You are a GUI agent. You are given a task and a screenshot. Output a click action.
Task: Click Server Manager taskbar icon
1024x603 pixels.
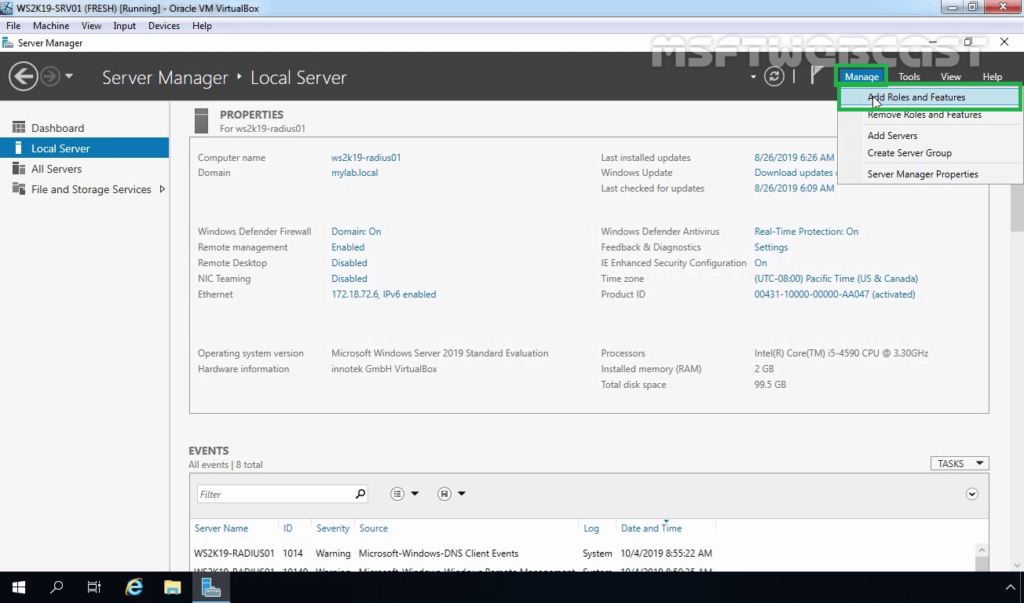click(x=211, y=587)
